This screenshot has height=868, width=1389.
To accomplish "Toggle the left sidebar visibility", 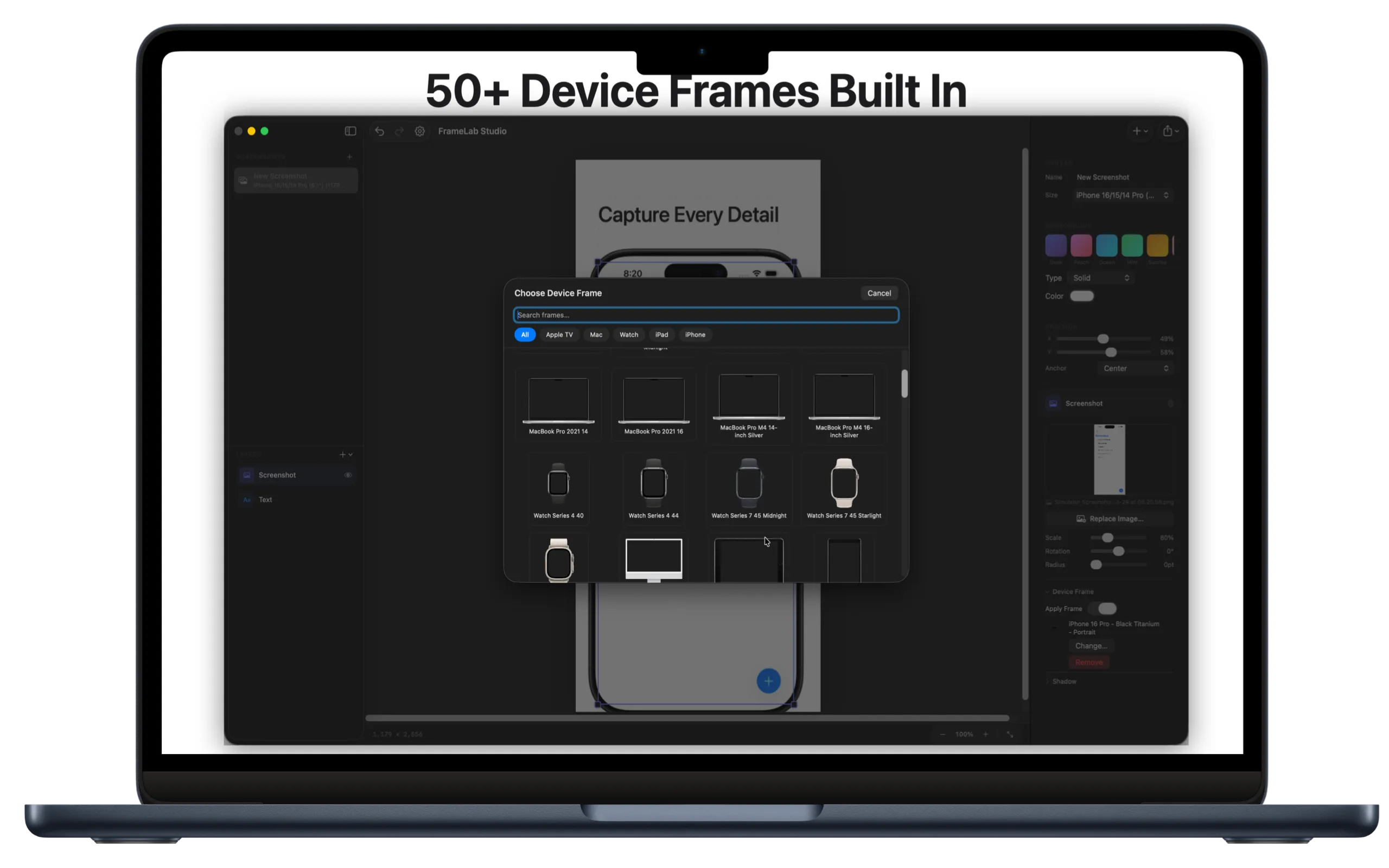I will click(351, 131).
